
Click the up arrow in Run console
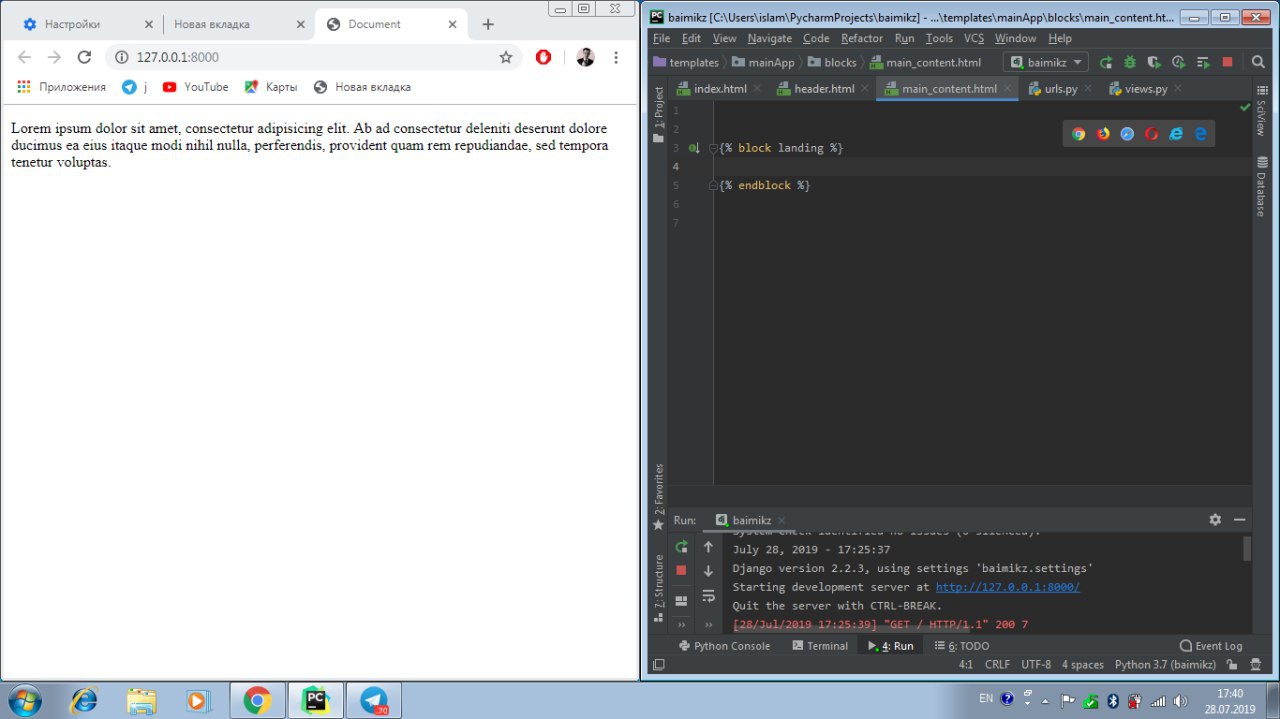coord(708,547)
